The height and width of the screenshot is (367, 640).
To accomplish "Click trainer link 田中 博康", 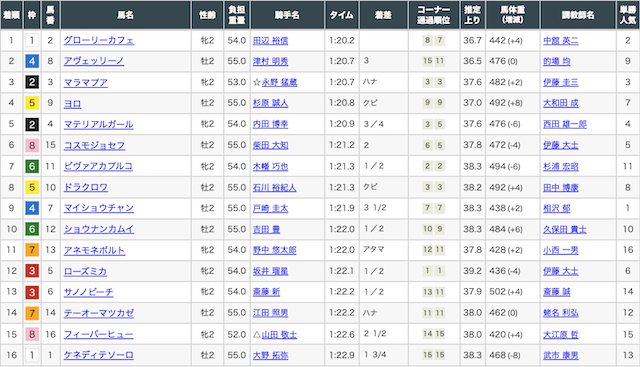I will pos(560,187).
